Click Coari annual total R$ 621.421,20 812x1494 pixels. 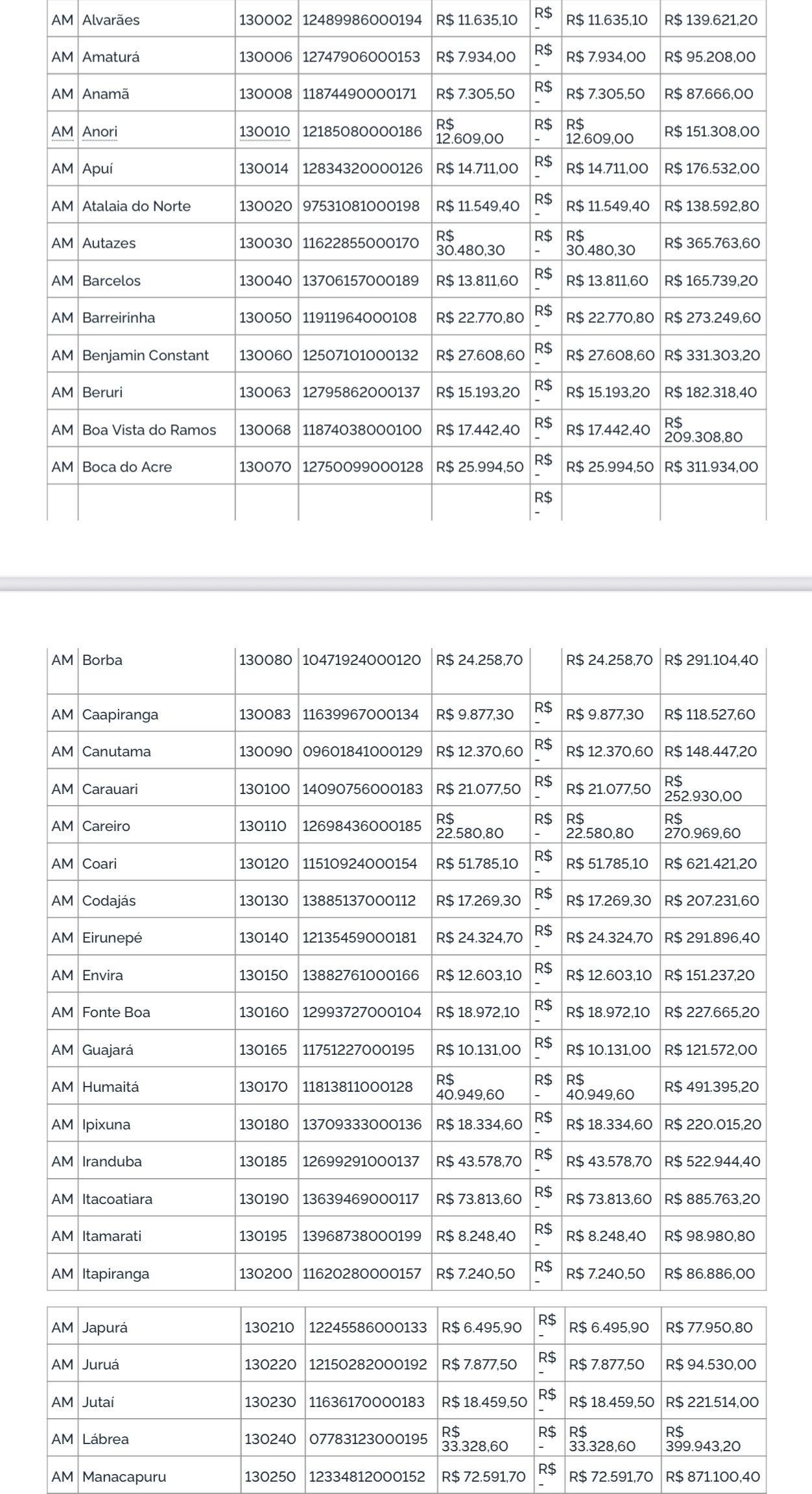click(711, 863)
